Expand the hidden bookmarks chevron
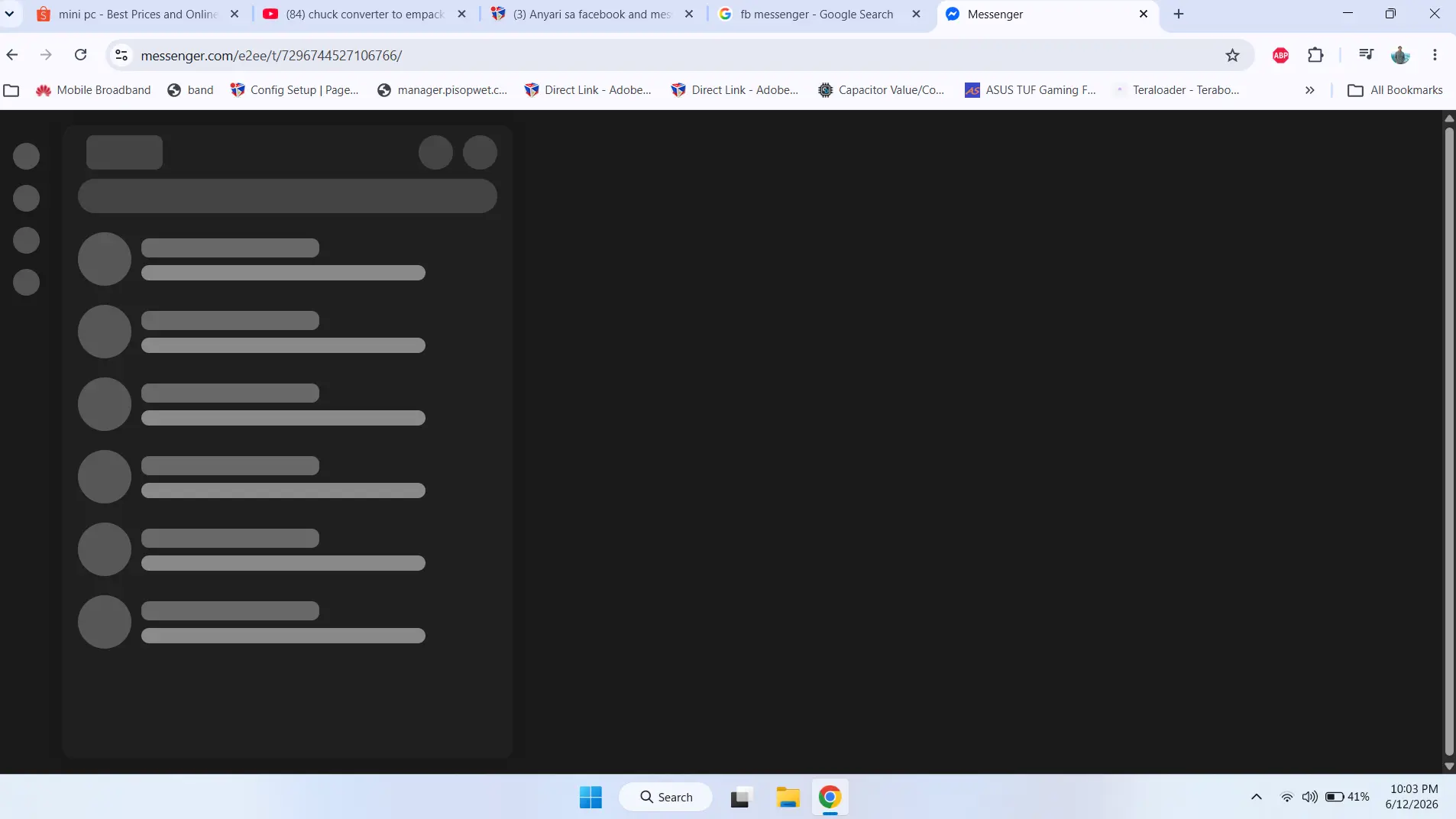This screenshot has height=819, width=1456. point(1309,90)
